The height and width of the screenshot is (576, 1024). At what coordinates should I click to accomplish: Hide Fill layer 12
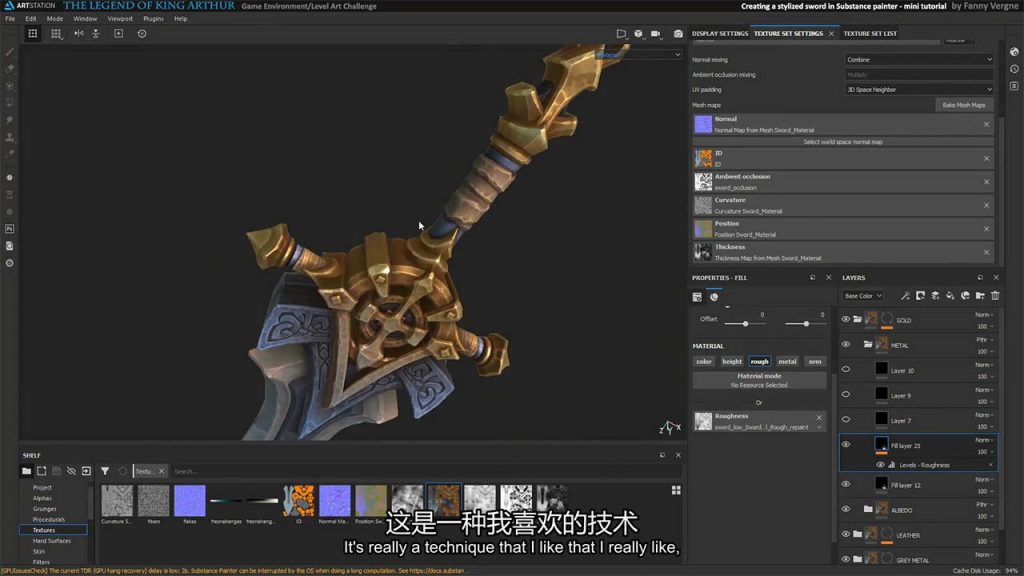pyautogui.click(x=846, y=484)
